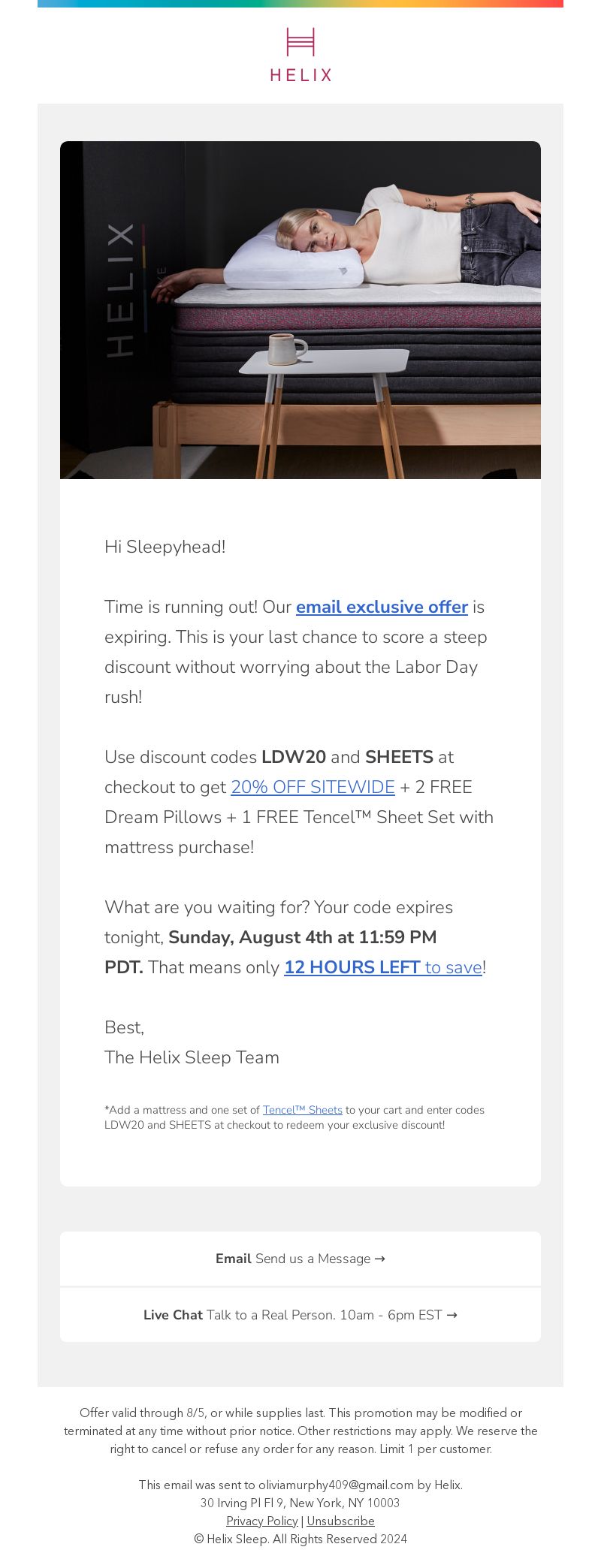Click the coffee mug on the side table

tap(288, 348)
